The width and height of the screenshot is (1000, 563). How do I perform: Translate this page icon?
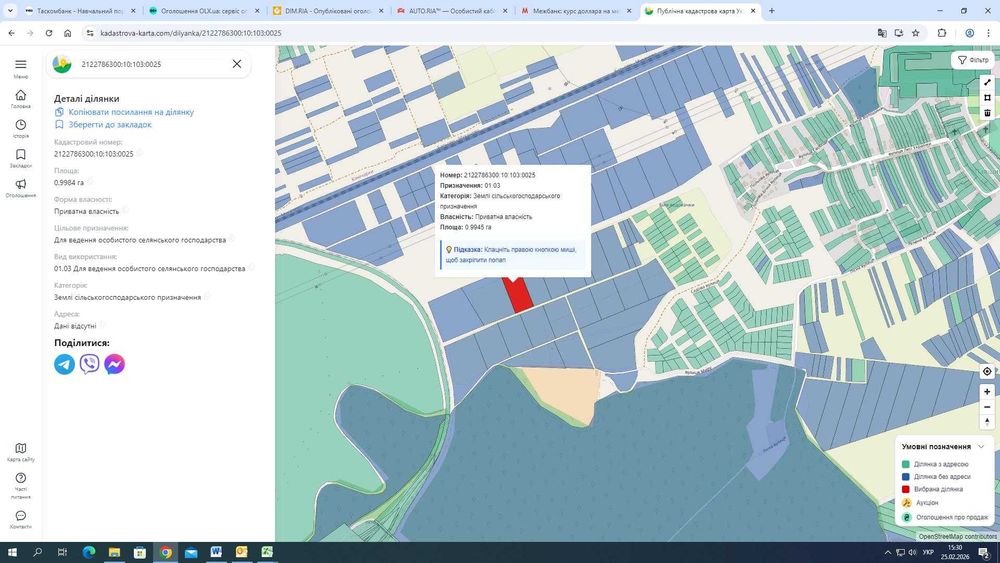(882, 33)
